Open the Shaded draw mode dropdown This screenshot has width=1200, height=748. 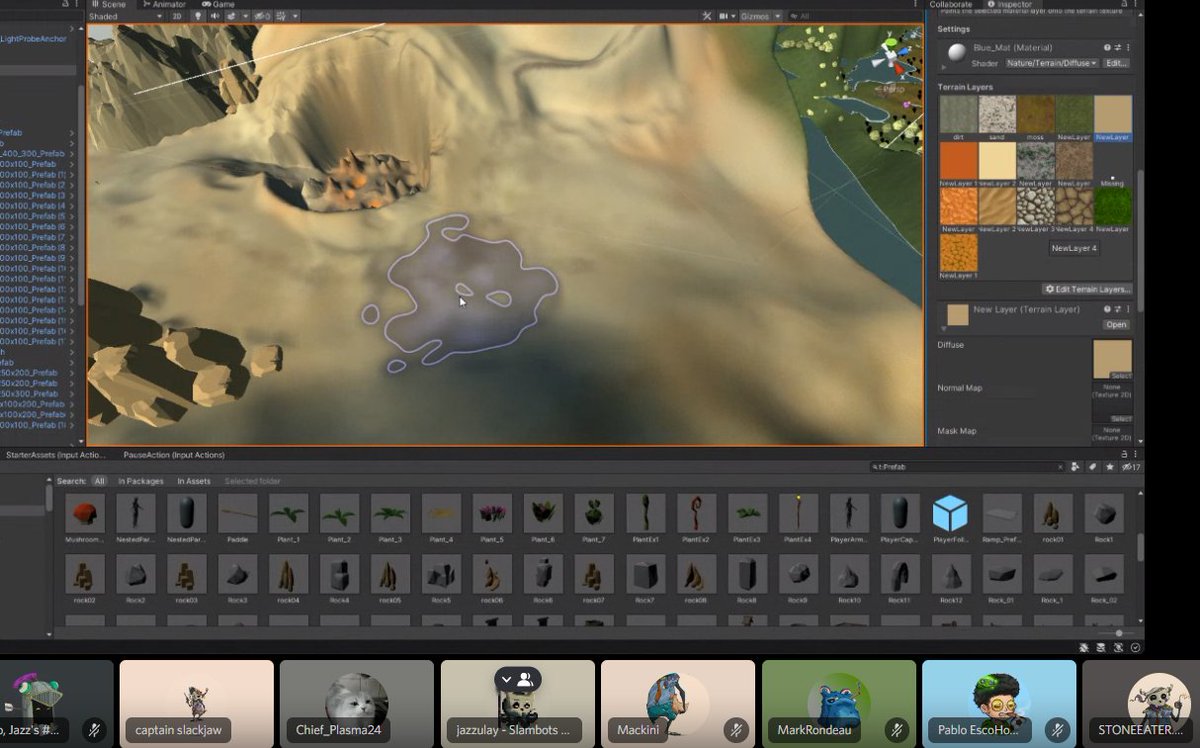(125, 16)
